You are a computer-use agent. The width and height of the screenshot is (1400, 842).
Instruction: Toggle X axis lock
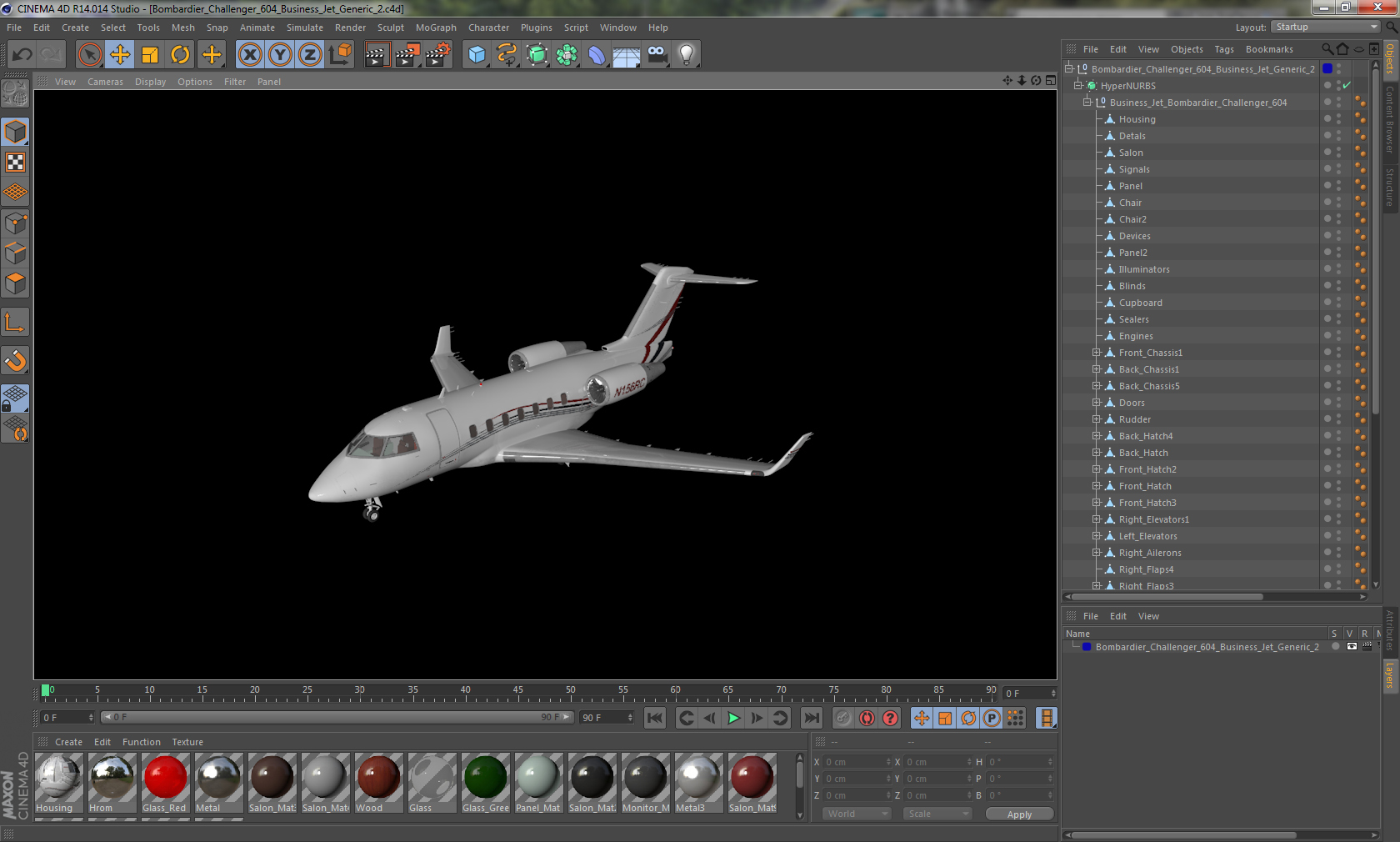coord(249,55)
